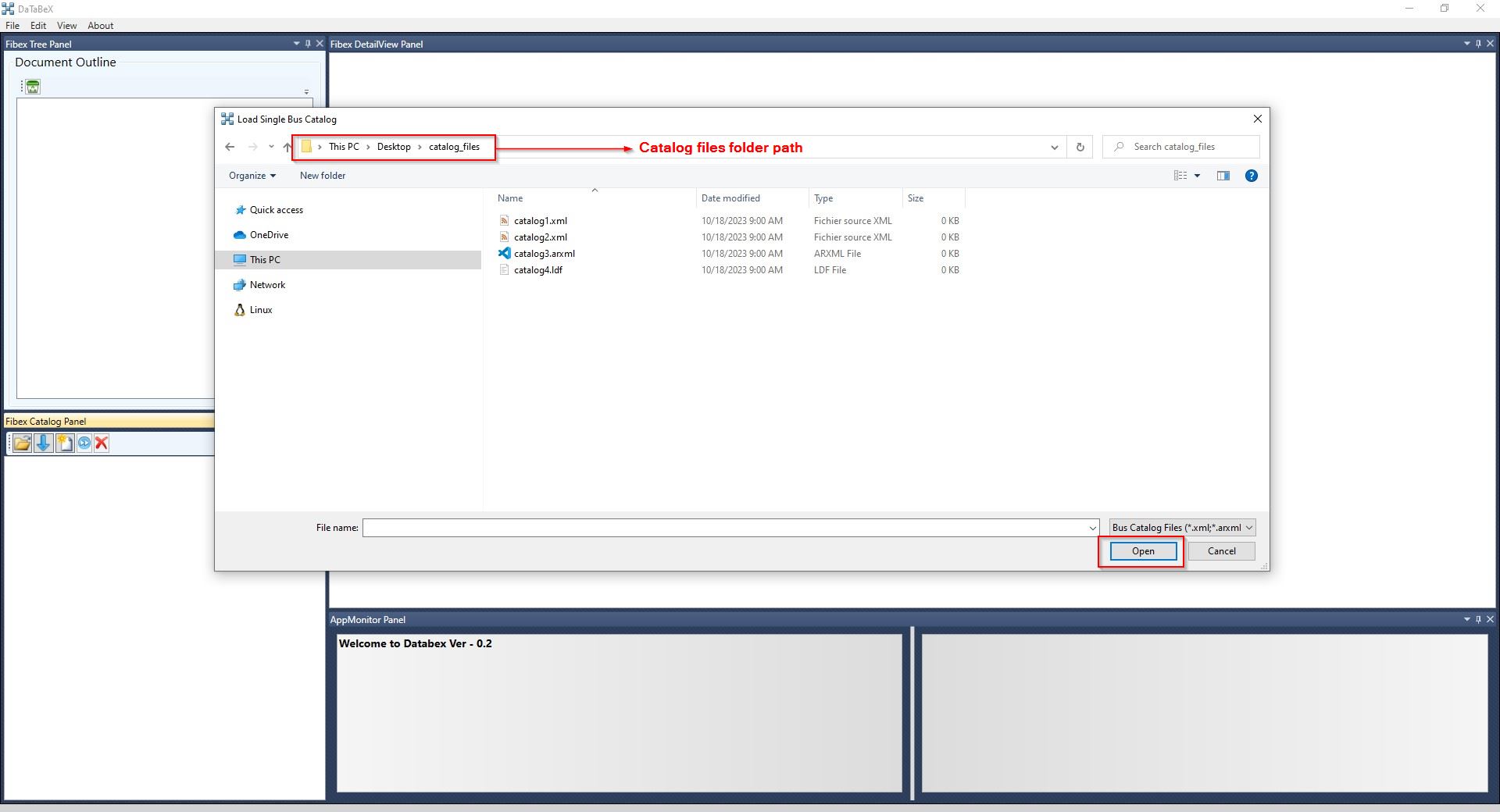1500x812 pixels.
Task: Click the Cancel button in the dialog
Action: pyautogui.click(x=1221, y=551)
